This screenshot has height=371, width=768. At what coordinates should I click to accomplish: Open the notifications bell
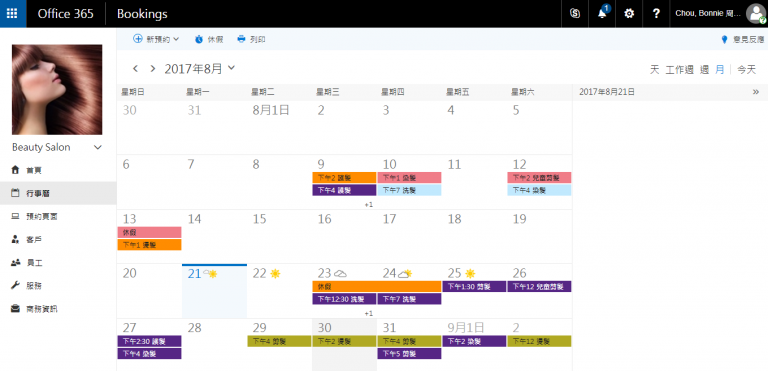pos(602,13)
